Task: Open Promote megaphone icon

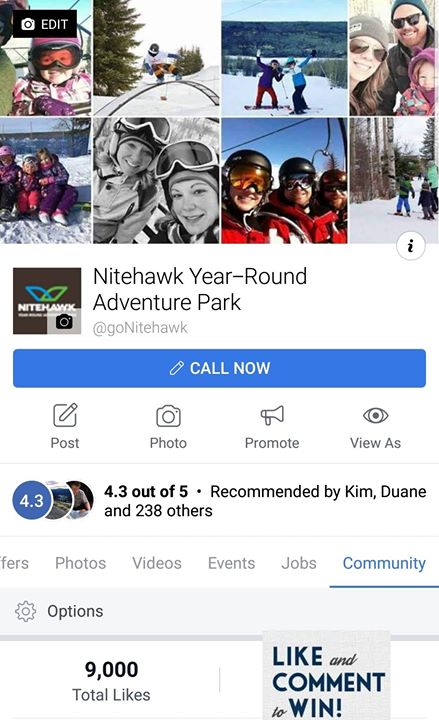Action: 272,415
